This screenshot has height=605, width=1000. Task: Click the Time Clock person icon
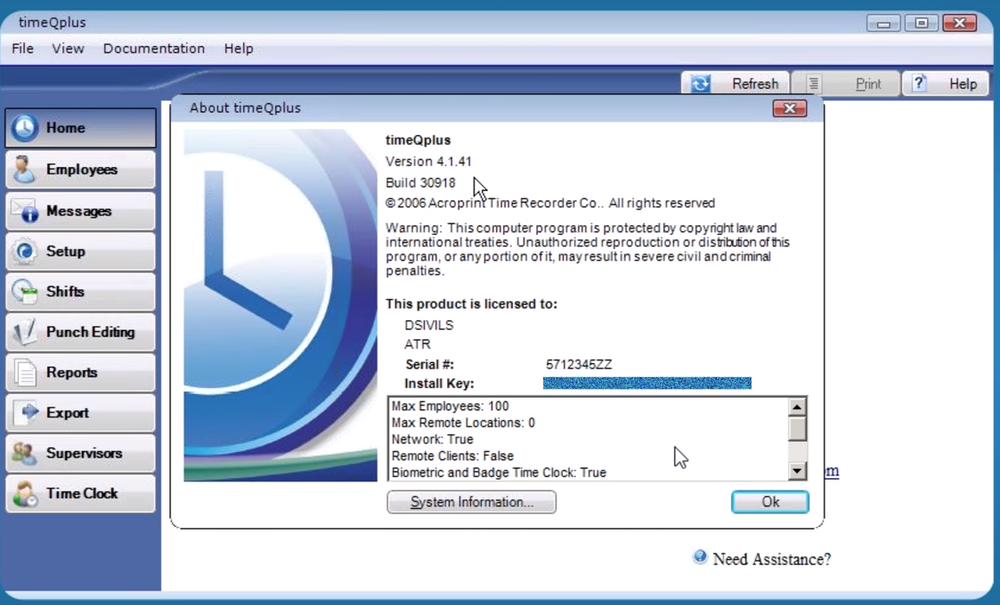point(24,493)
